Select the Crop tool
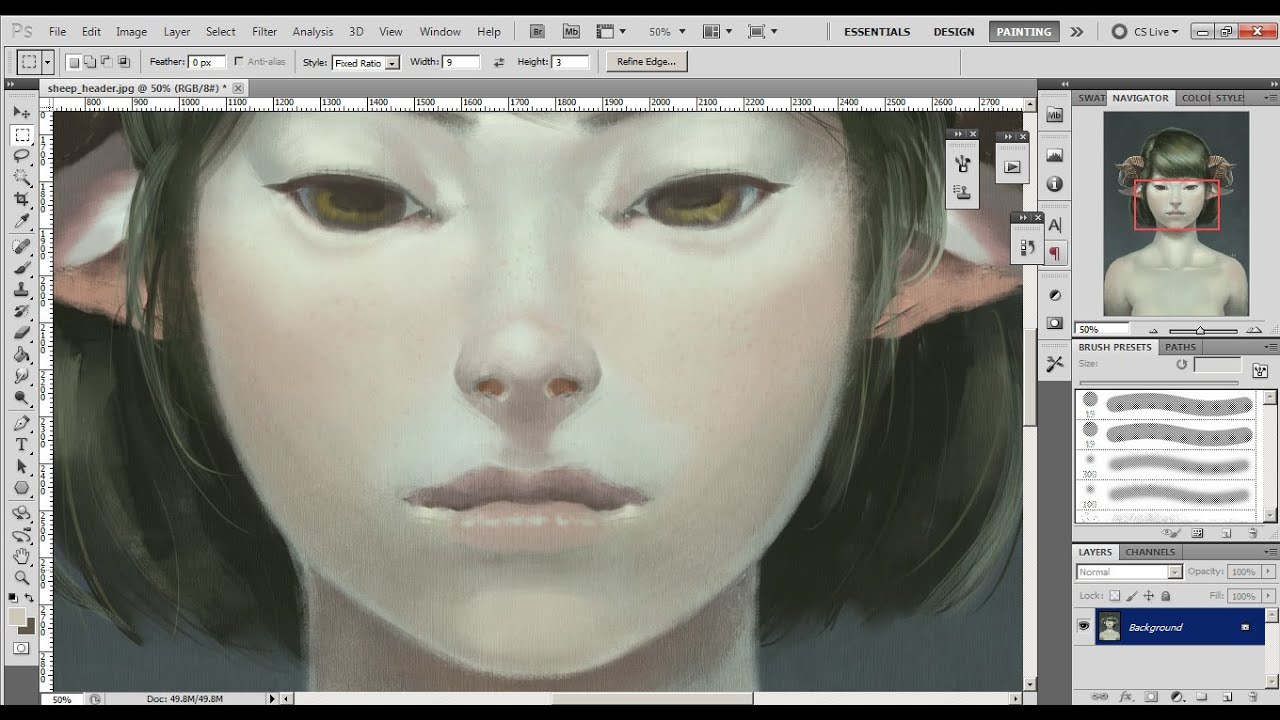 coord(22,200)
